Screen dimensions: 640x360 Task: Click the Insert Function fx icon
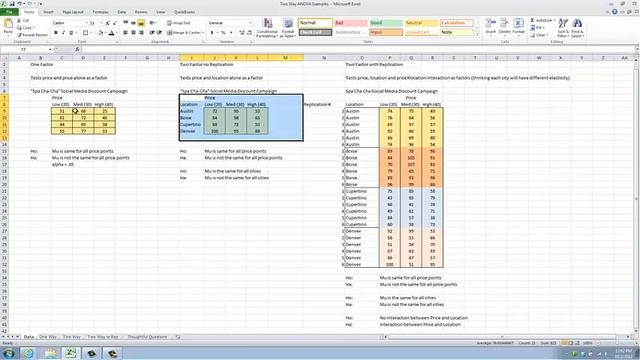(77, 49)
